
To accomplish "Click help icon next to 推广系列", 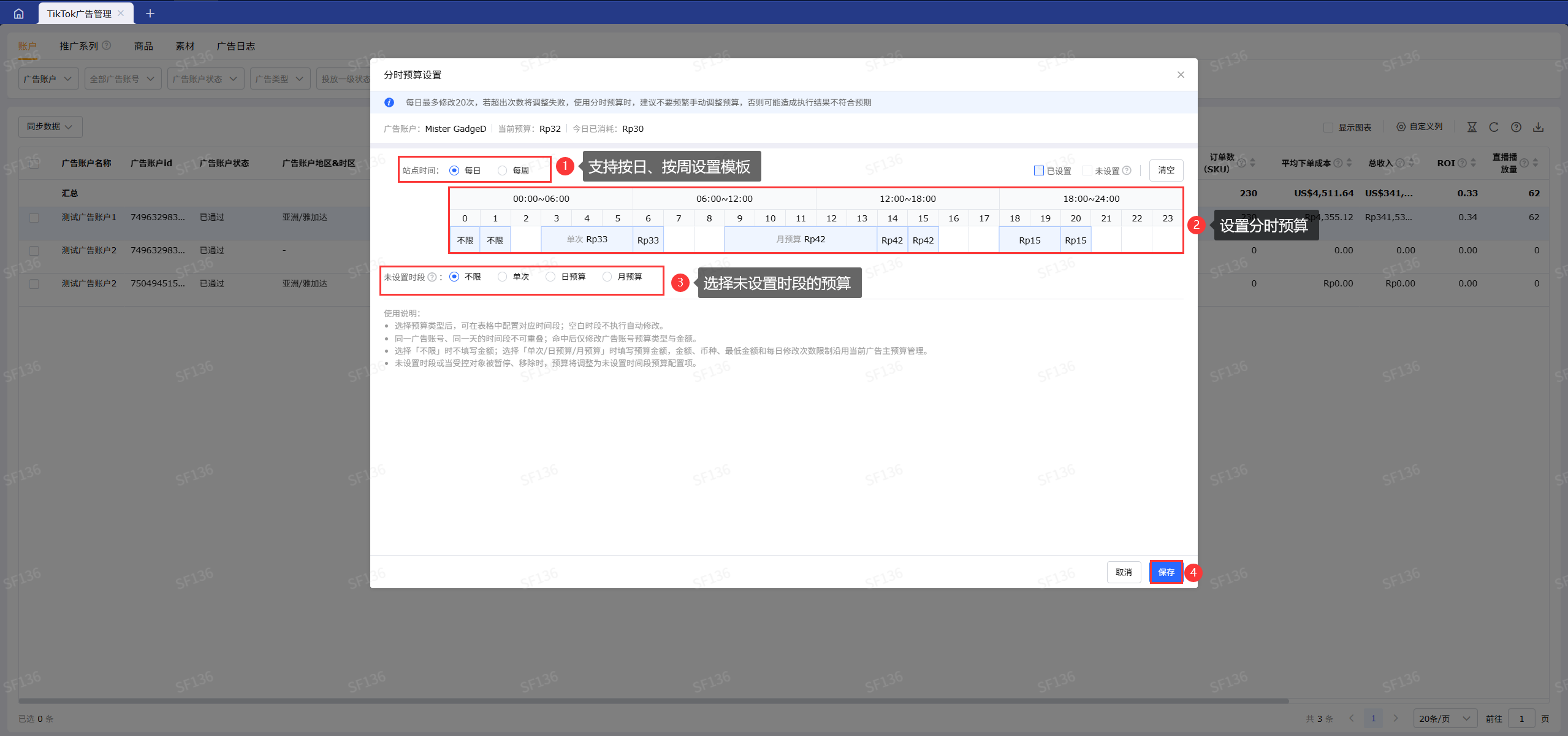I will click(x=107, y=45).
